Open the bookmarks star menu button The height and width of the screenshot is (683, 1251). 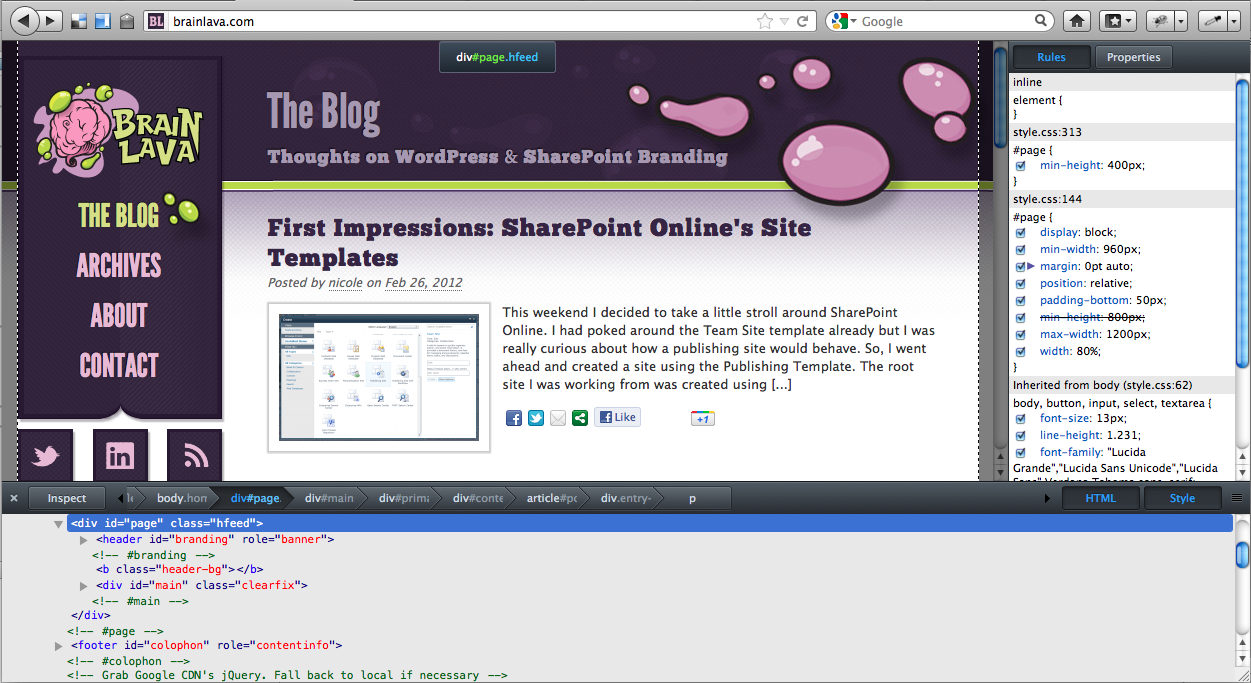click(1117, 21)
